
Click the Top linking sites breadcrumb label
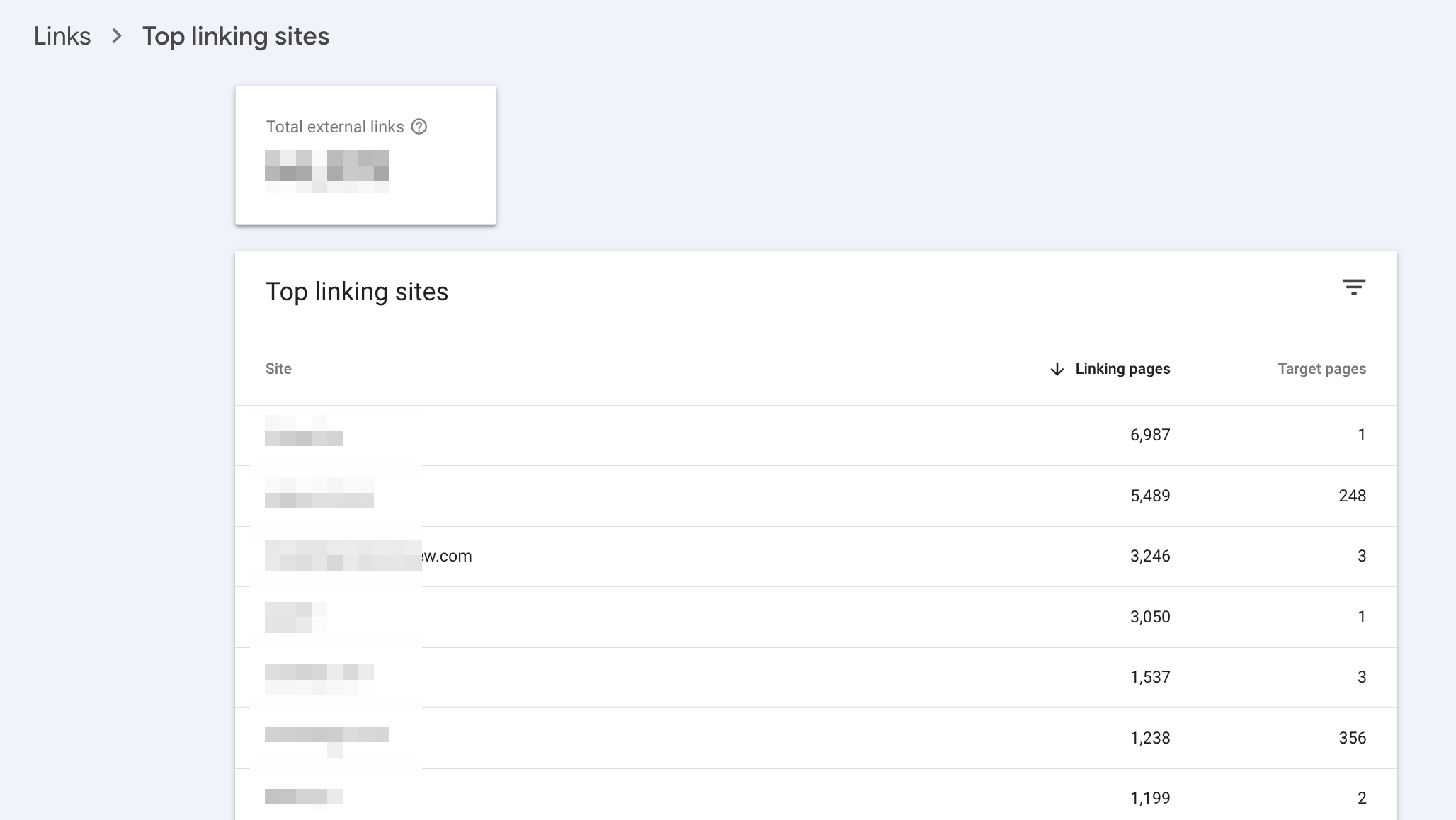pos(236,35)
